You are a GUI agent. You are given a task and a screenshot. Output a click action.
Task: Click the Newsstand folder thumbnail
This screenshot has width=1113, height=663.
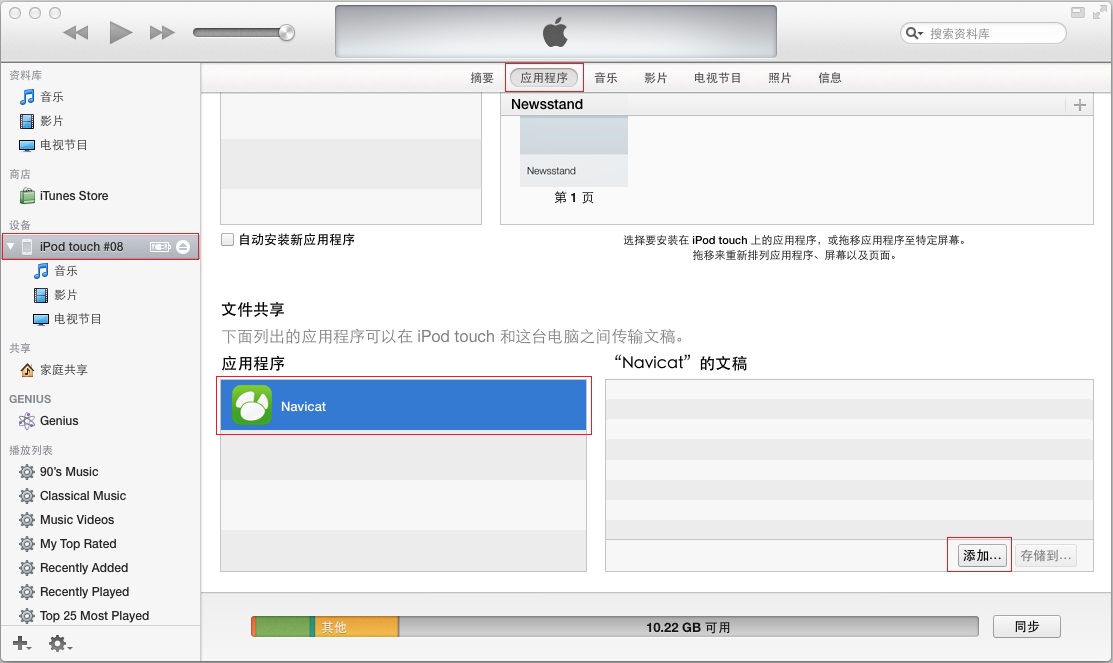pyautogui.click(x=574, y=151)
